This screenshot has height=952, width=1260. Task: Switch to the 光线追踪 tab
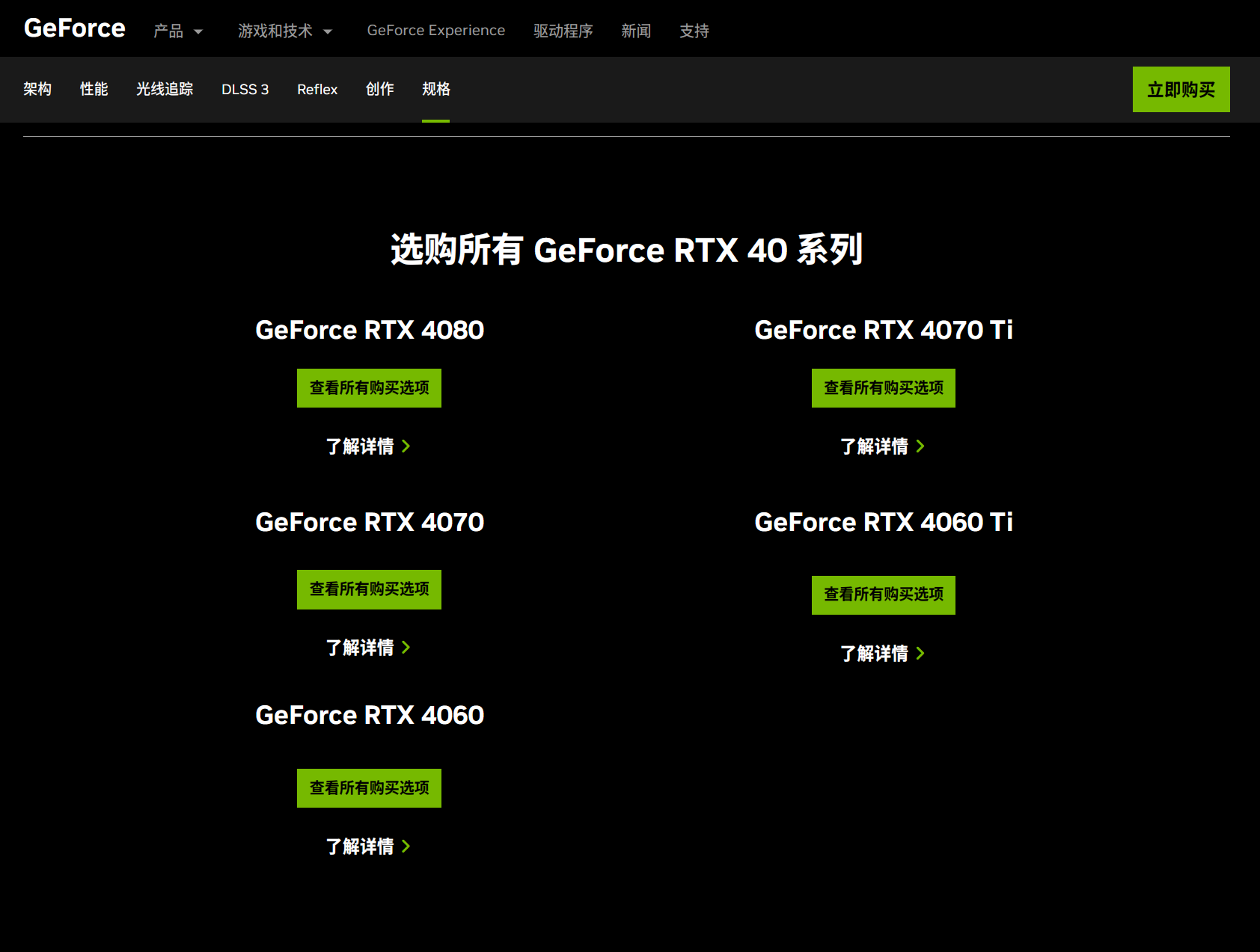165,89
